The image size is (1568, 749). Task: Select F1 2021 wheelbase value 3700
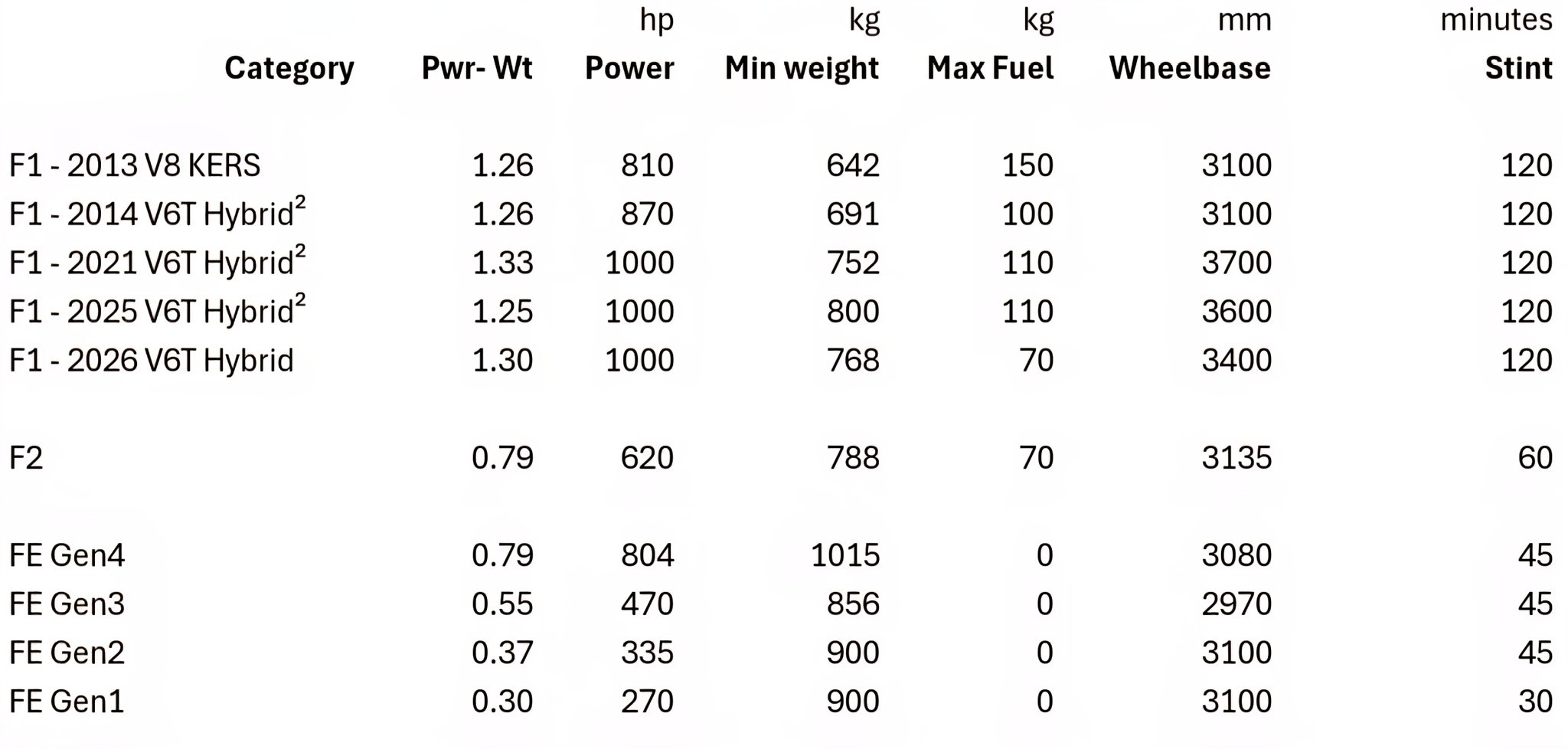1236,263
